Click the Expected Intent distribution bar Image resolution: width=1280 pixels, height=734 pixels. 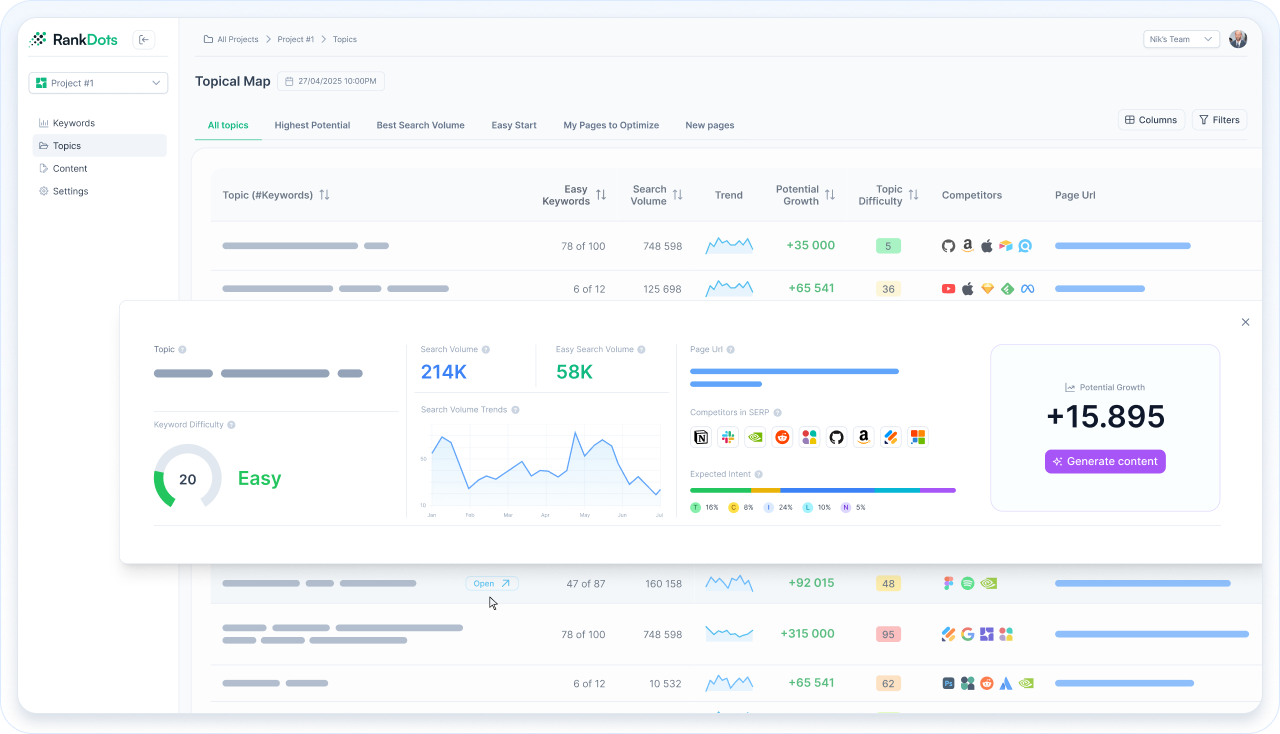point(822,490)
